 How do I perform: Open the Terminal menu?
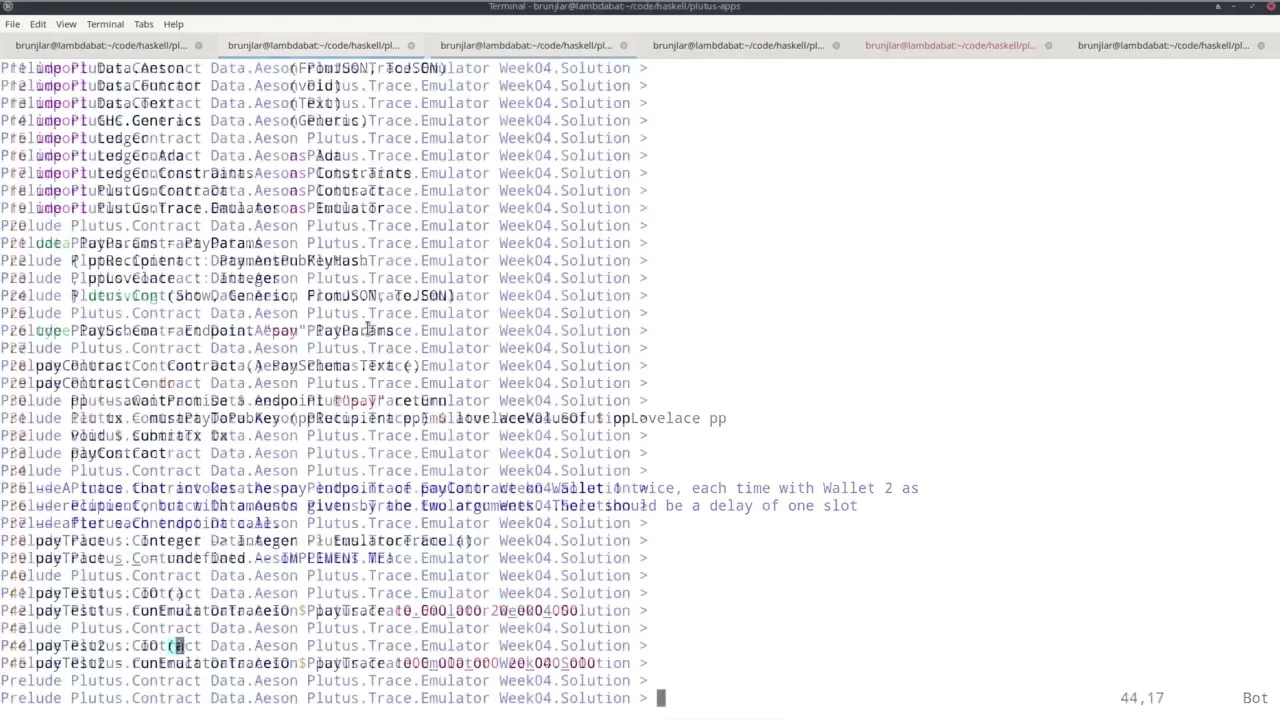click(105, 24)
